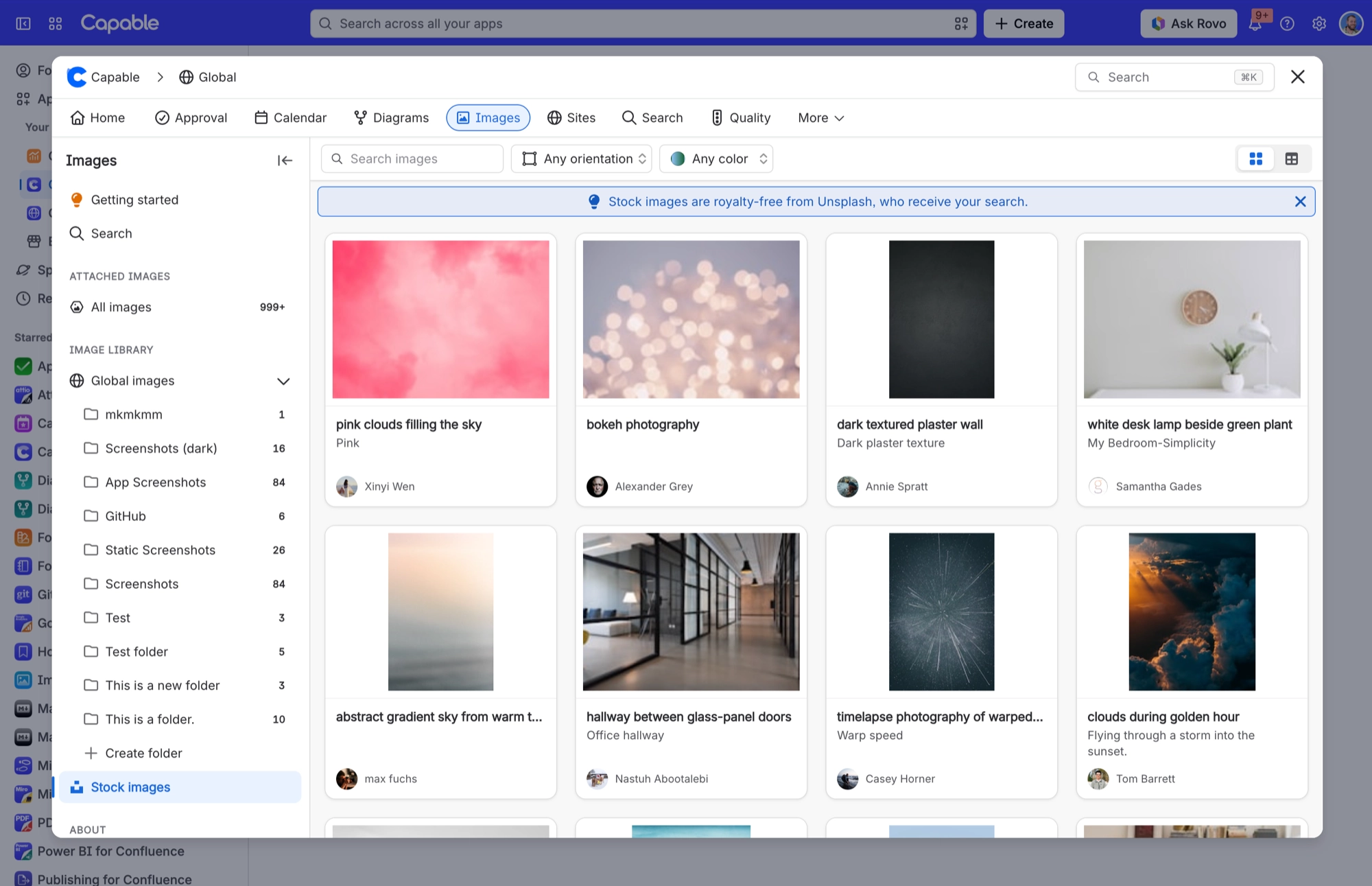
Task: Click Casey Horner author name
Action: click(900, 779)
